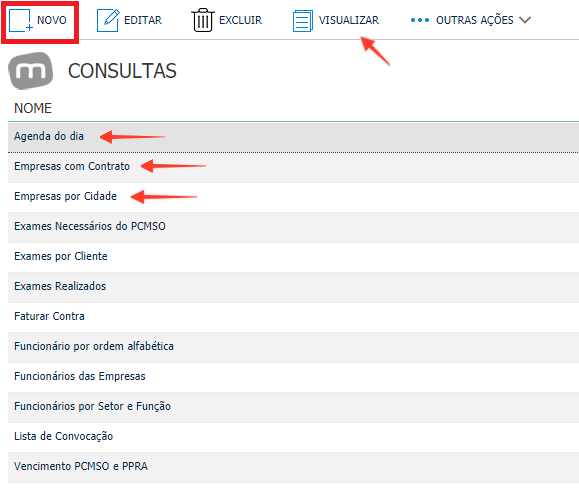Select the Lista de Convocação row
This screenshot has width=579, height=492.
coord(293,437)
